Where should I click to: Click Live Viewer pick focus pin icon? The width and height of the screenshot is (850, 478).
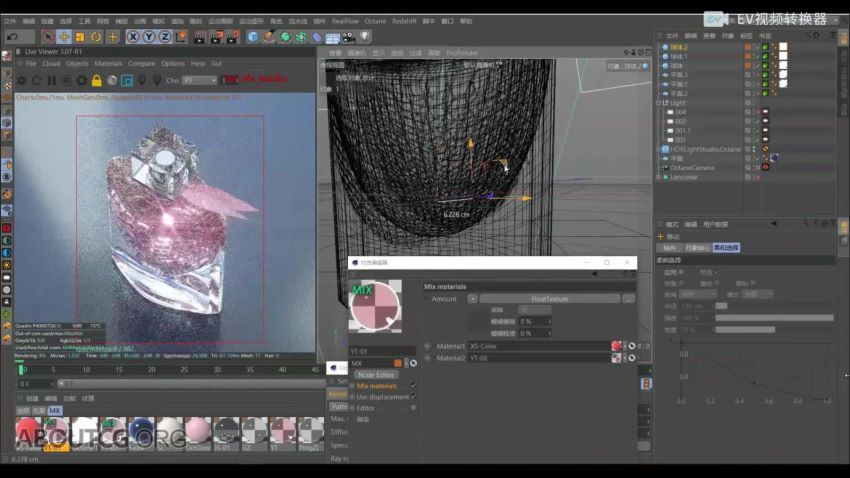142,80
